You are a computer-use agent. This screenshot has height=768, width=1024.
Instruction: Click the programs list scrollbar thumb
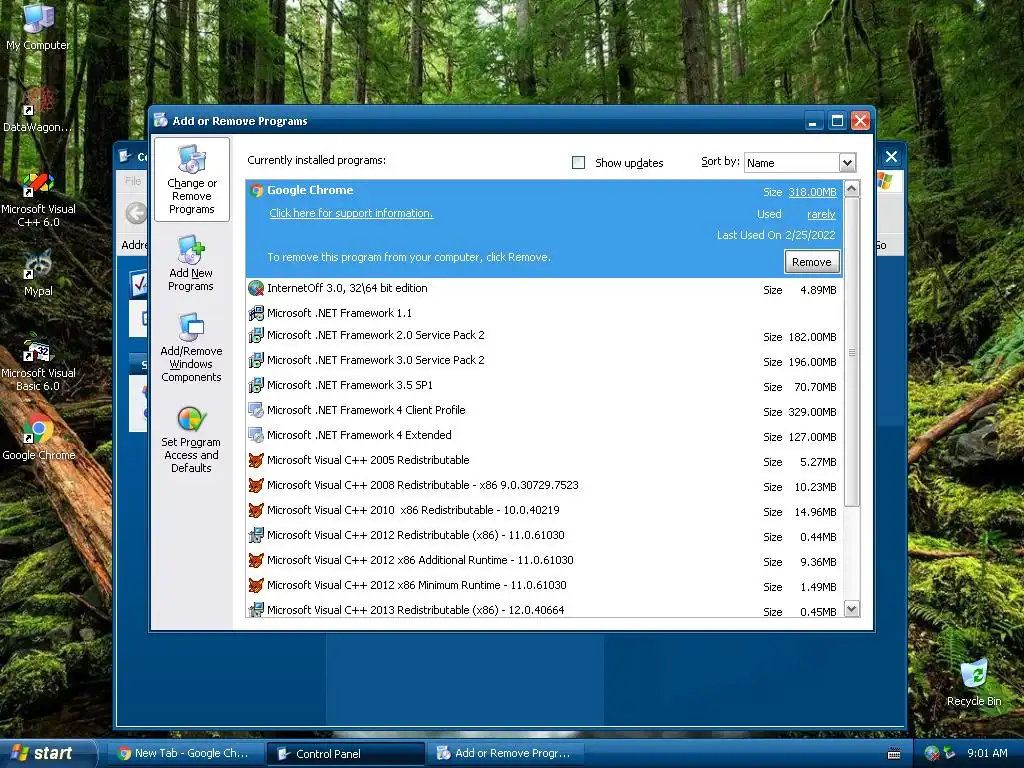[852, 352]
